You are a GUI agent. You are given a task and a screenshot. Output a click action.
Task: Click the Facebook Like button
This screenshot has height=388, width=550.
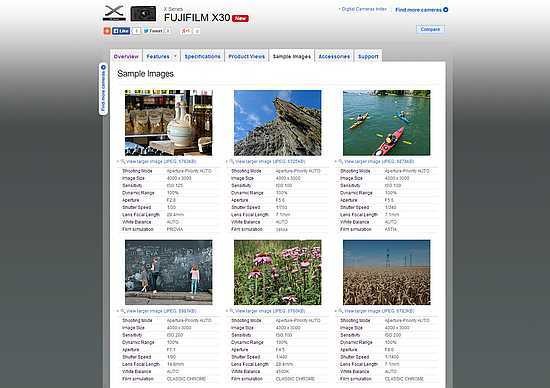click(121, 31)
